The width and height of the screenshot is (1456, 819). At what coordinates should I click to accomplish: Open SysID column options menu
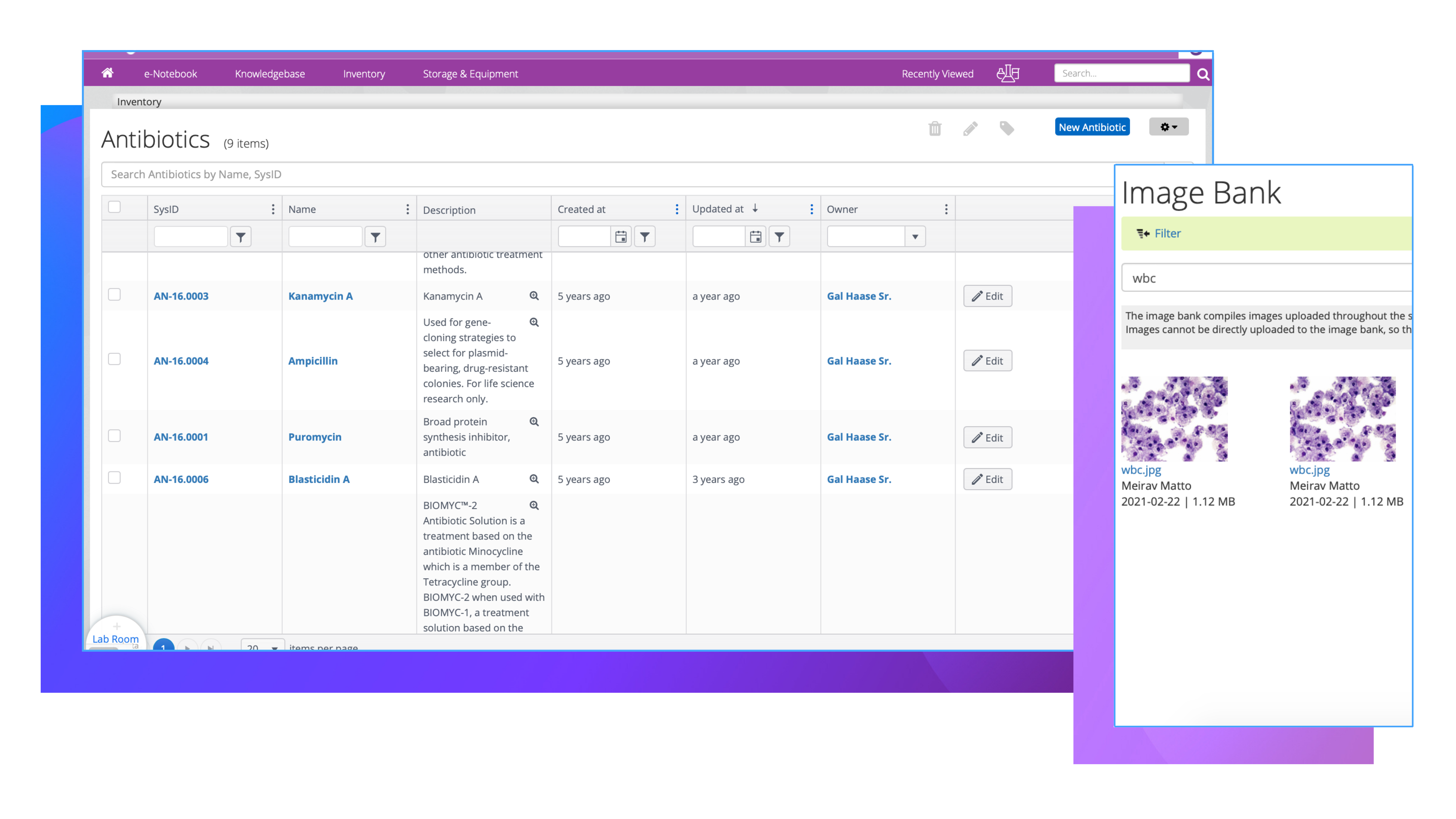[x=273, y=209]
